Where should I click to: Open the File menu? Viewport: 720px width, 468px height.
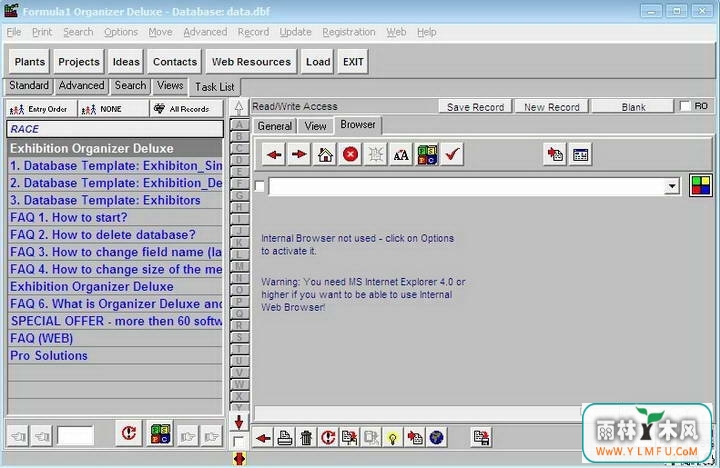click(14, 32)
